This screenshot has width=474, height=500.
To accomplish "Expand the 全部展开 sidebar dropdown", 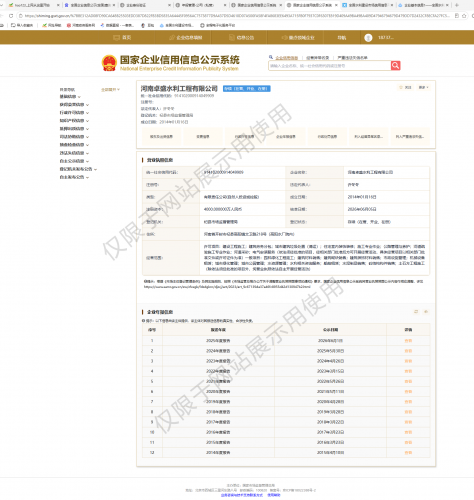I will (110, 89).
